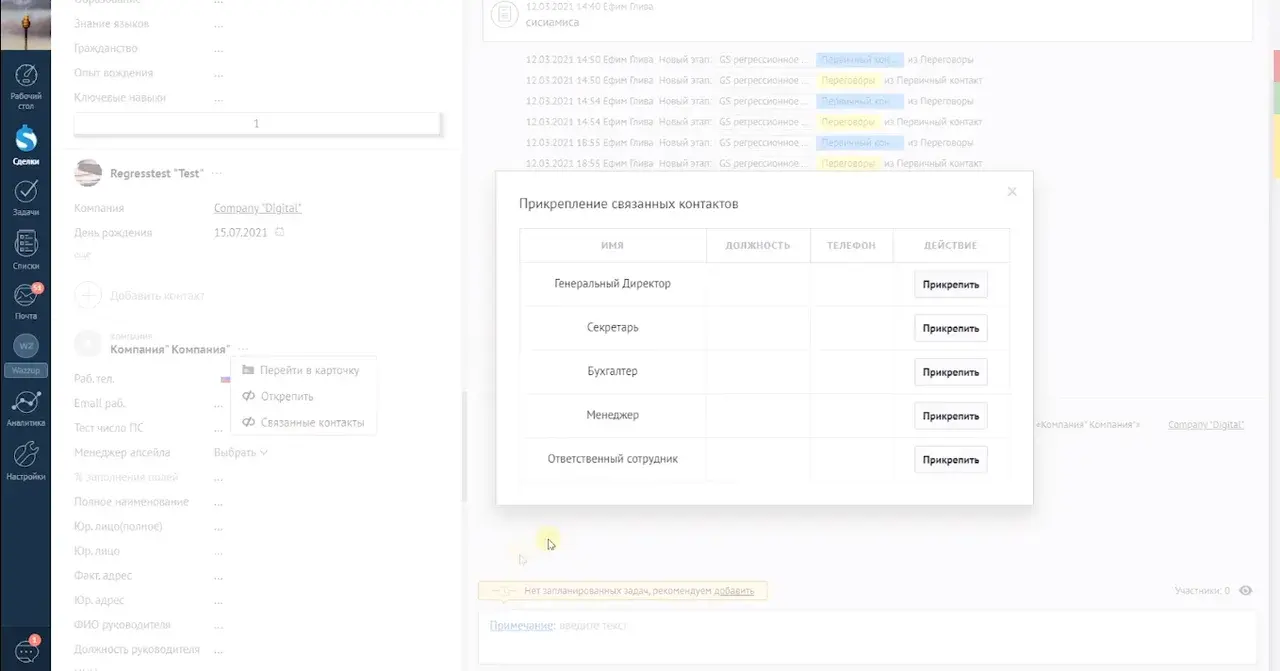
Task: Click the ИМЯ column header
Action: click(x=613, y=246)
